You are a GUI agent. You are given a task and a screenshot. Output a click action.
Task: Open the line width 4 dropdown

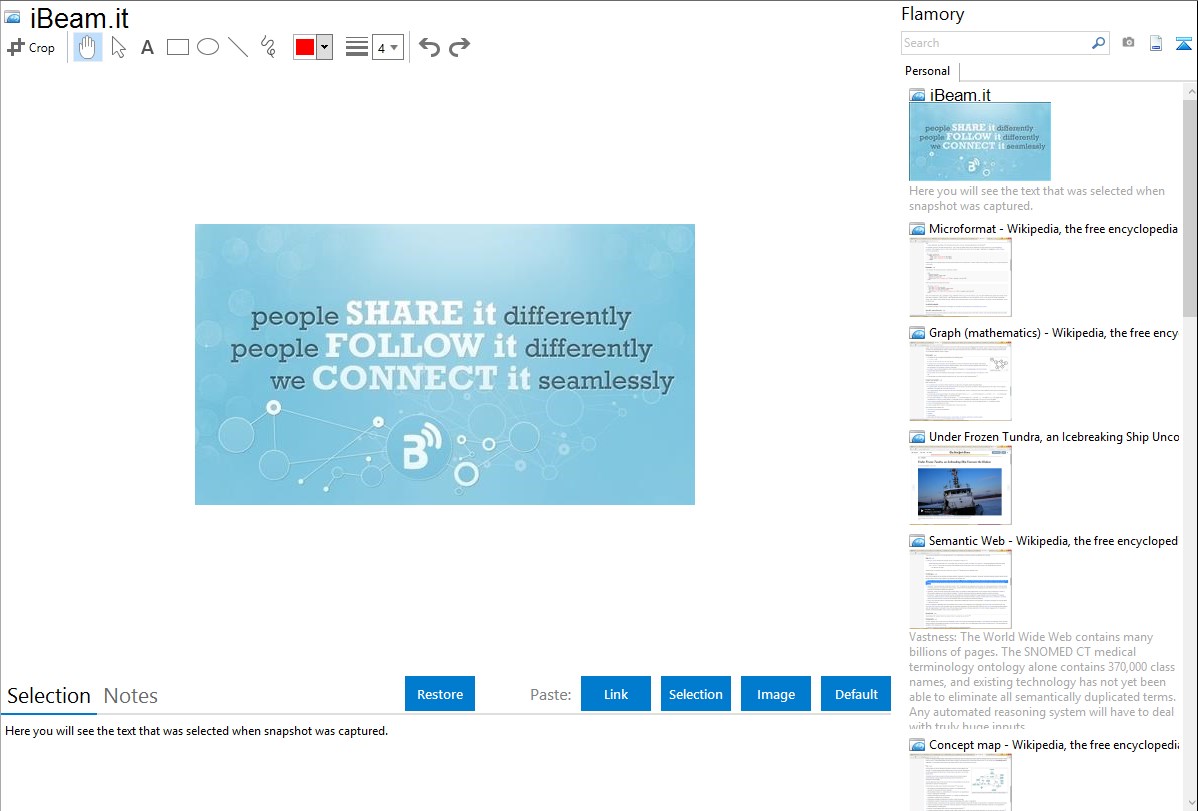tap(387, 47)
